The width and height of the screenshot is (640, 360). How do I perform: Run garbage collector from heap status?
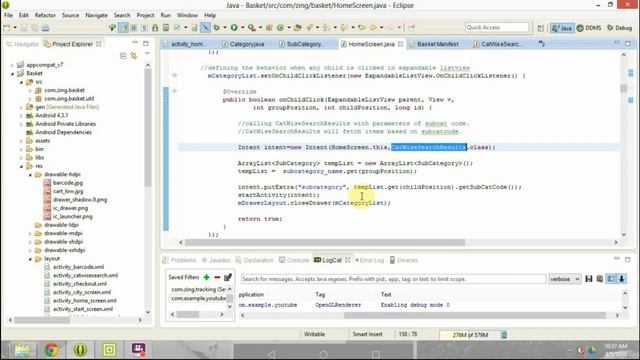pos(504,335)
